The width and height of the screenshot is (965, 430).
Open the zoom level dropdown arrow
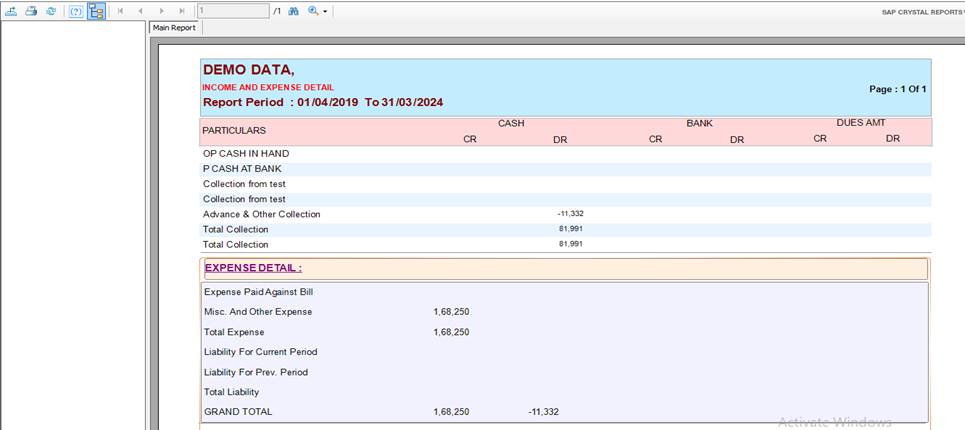click(325, 12)
